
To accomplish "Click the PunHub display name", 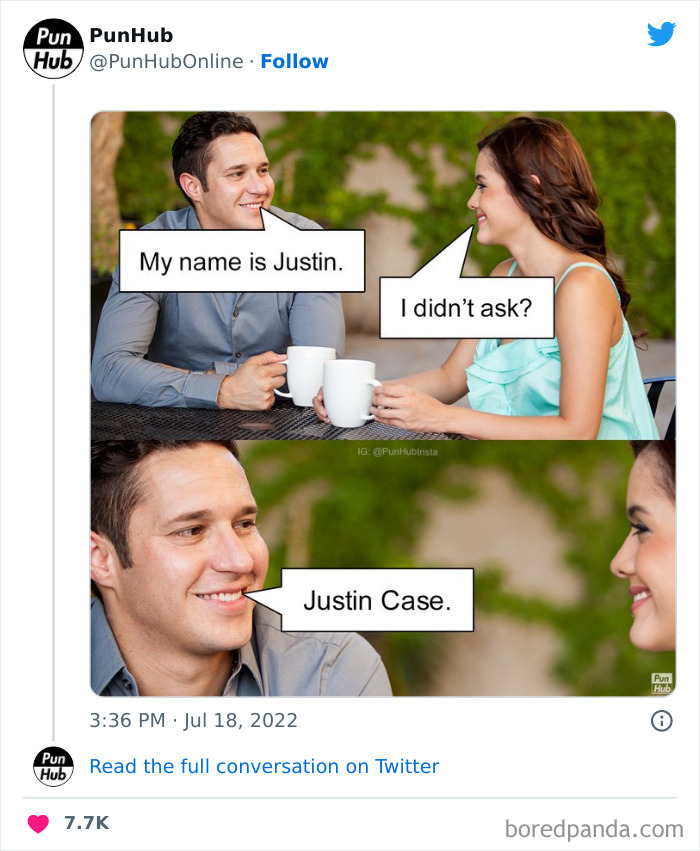I will click(131, 34).
